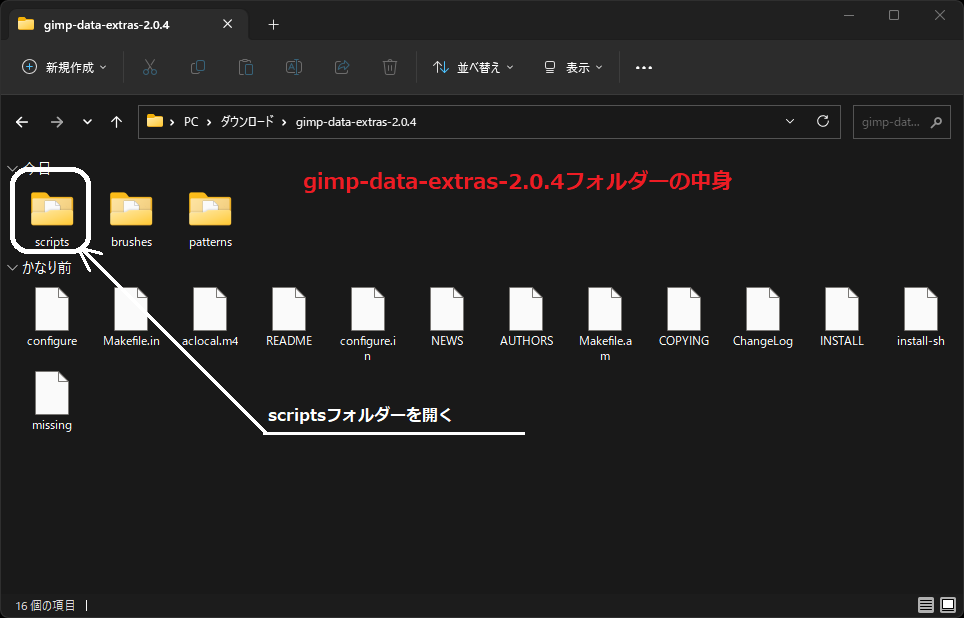
Task: Click the Copy icon in toolbar
Action: click(x=197, y=67)
